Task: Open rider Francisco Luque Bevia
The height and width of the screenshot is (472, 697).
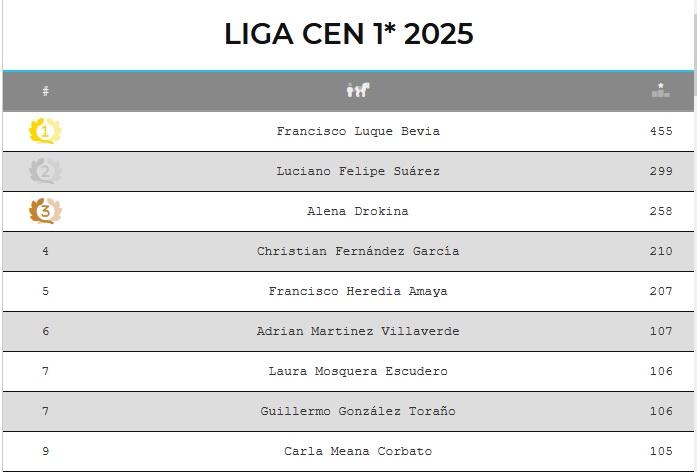Action: pyautogui.click(x=358, y=131)
